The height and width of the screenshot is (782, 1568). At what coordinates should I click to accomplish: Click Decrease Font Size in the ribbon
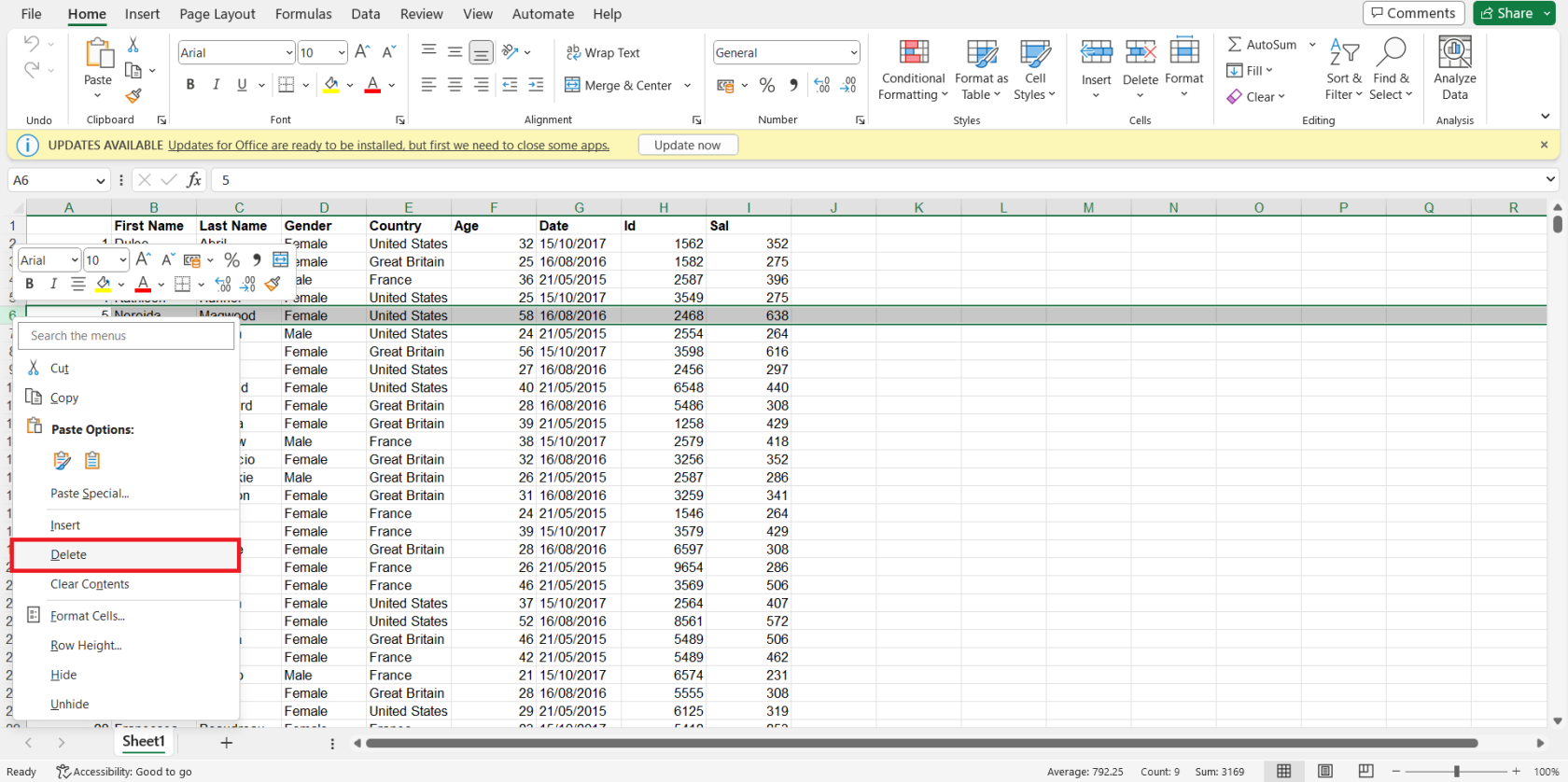389,52
